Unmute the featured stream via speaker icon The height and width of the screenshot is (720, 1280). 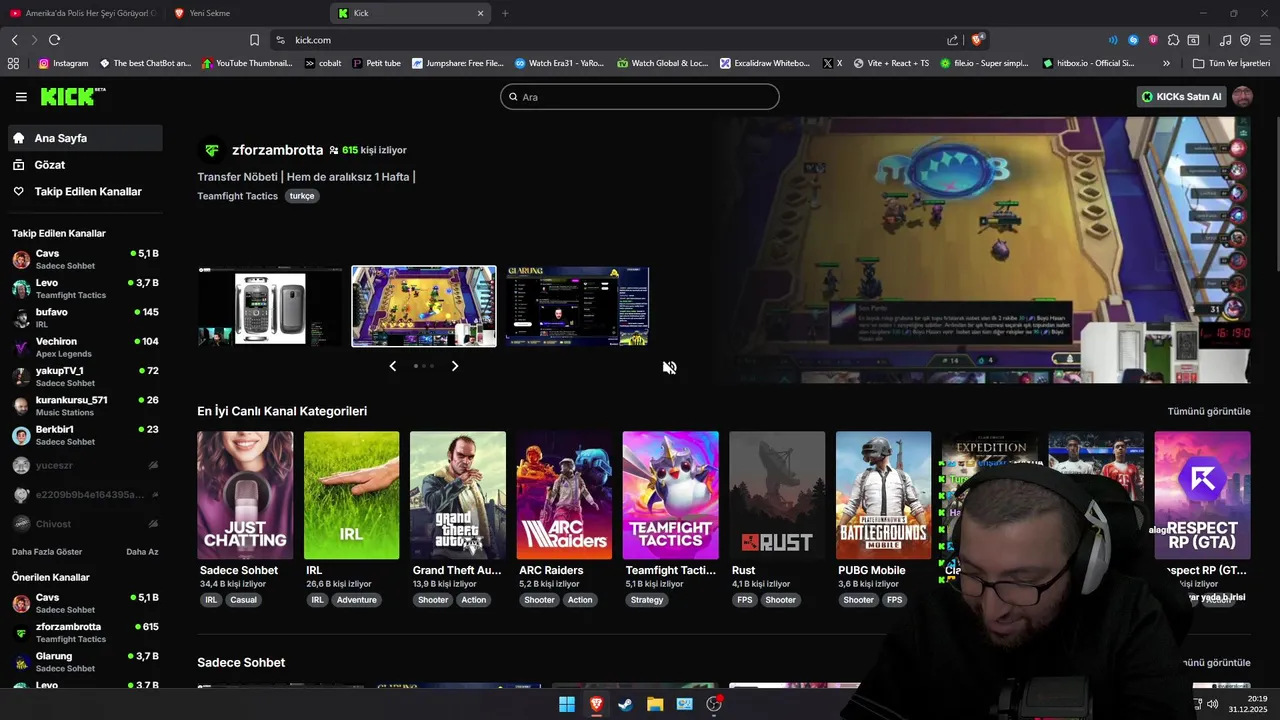click(x=669, y=367)
